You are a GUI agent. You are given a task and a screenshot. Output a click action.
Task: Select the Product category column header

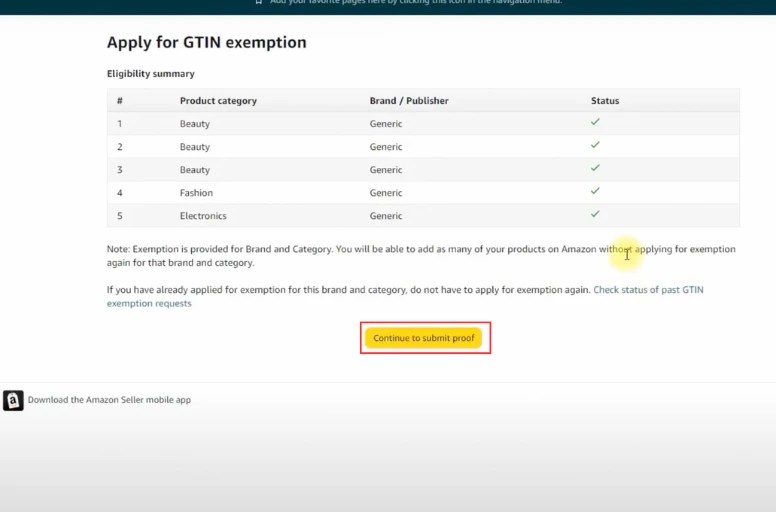218,100
